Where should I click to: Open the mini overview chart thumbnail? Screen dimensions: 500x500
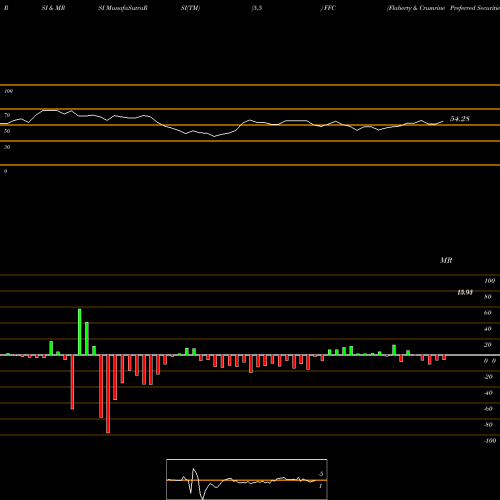pos(247,479)
